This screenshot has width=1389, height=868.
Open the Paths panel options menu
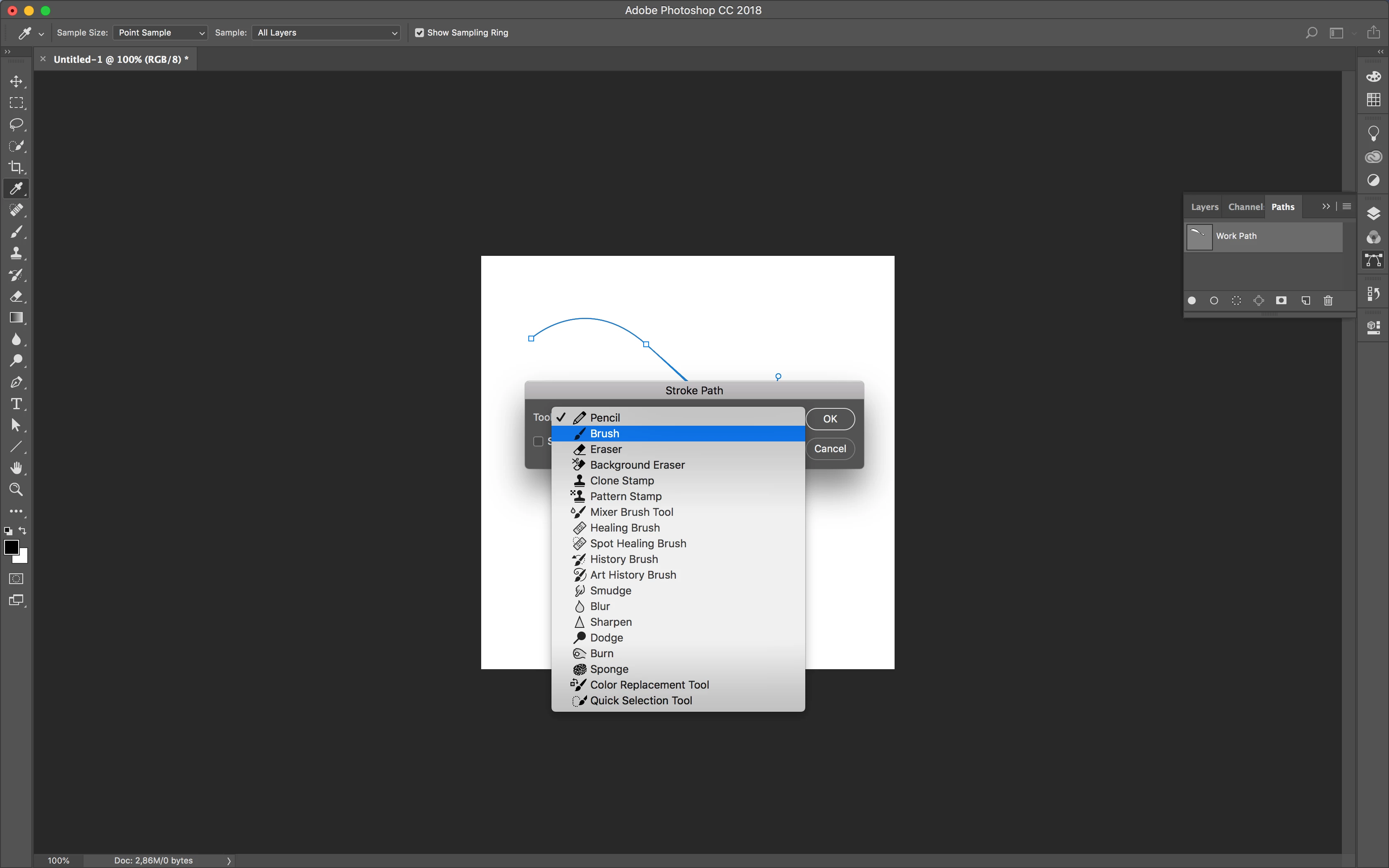(1346, 207)
